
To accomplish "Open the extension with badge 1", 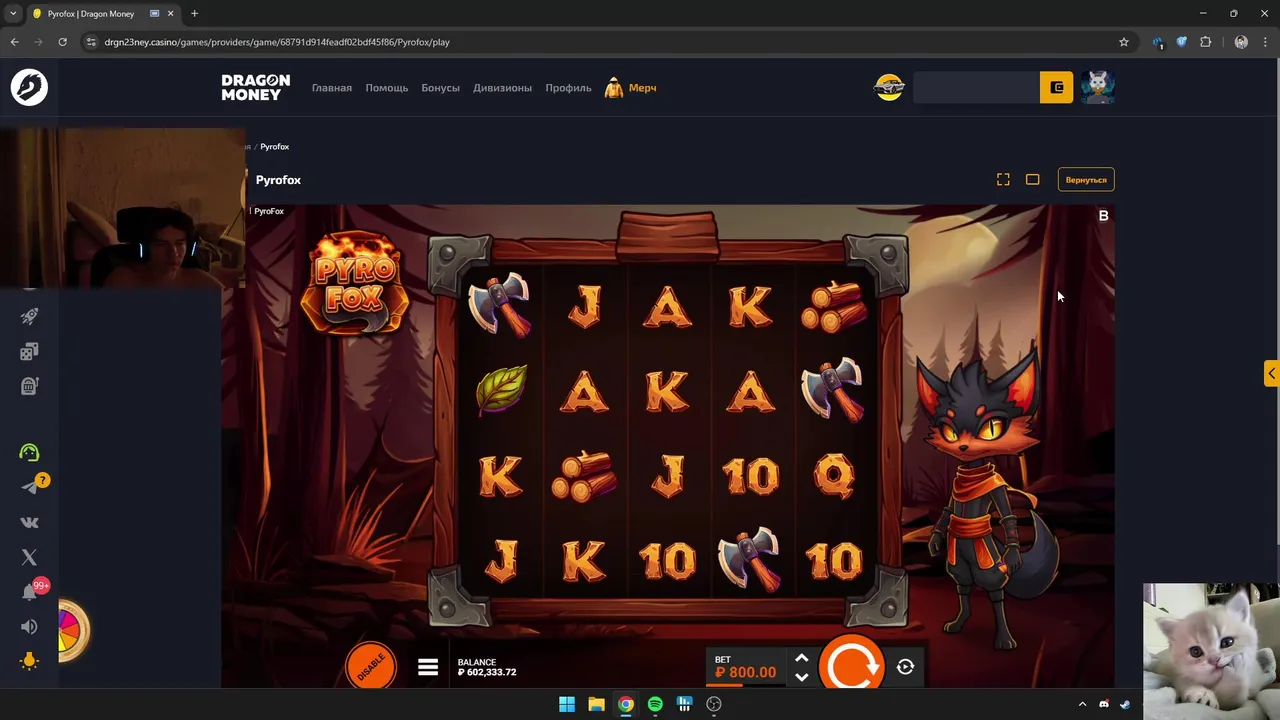I will [1158, 42].
